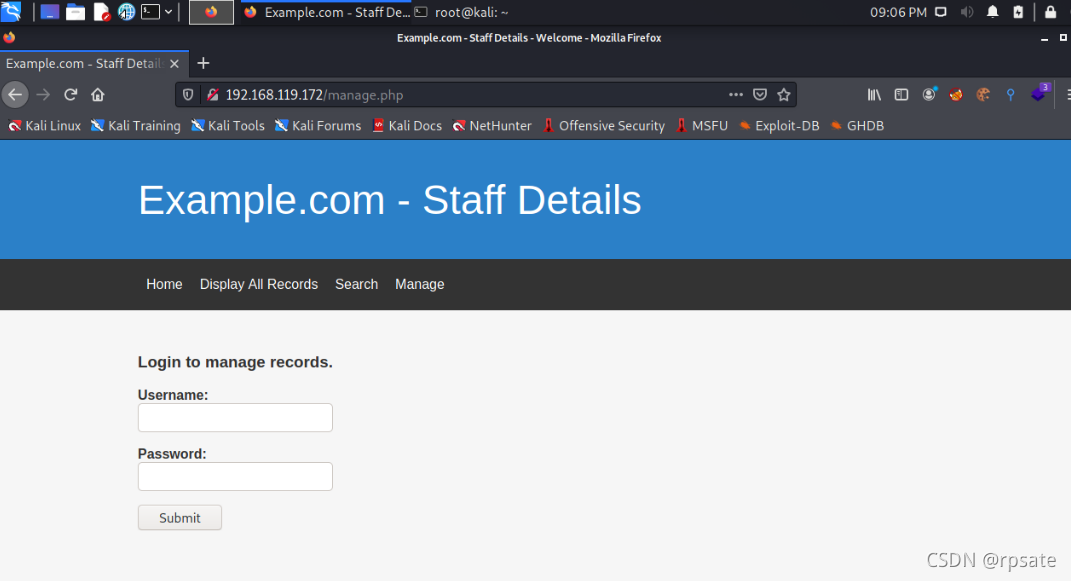
Task: Open page actions three-dot menu
Action: point(736,95)
